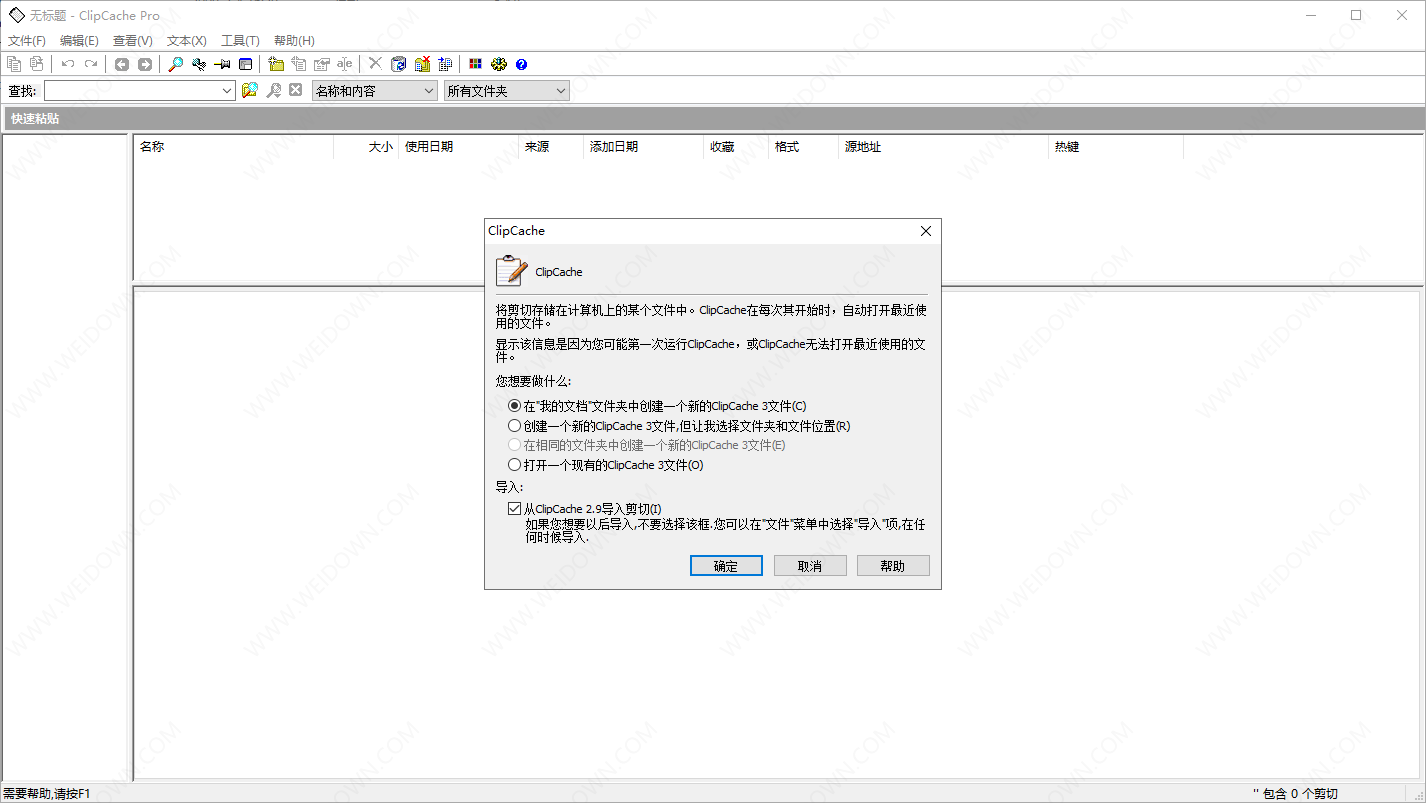Open the 名称和内容 dropdown

click(375, 91)
